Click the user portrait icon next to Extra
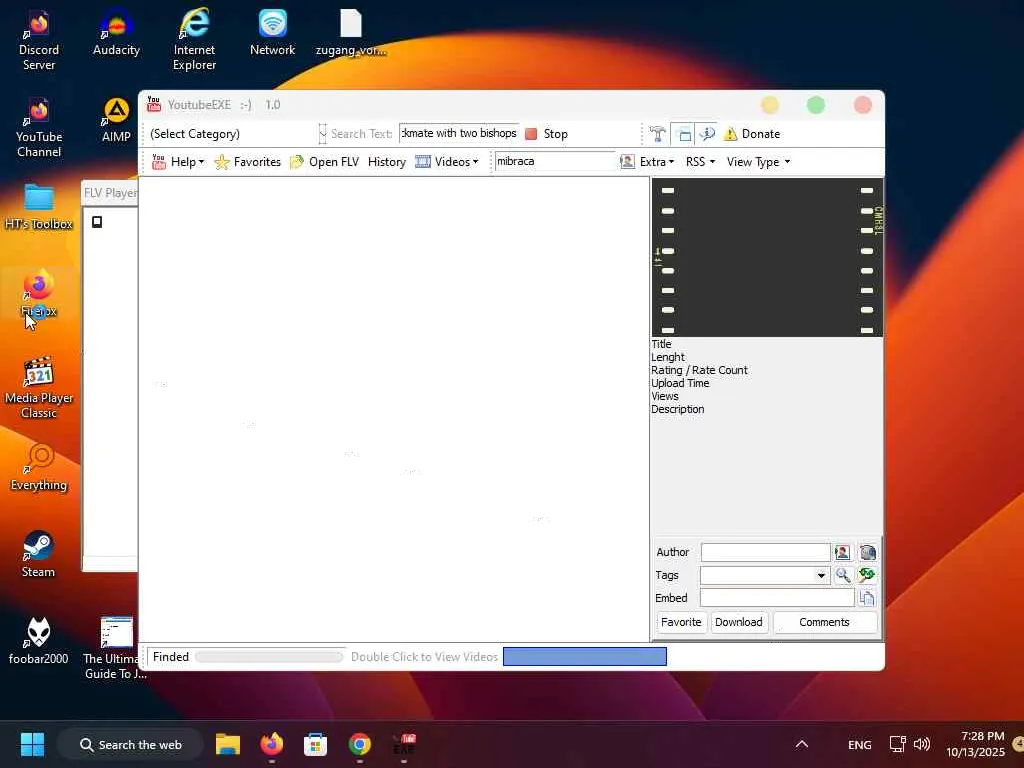This screenshot has height=768, width=1024. pyautogui.click(x=627, y=161)
